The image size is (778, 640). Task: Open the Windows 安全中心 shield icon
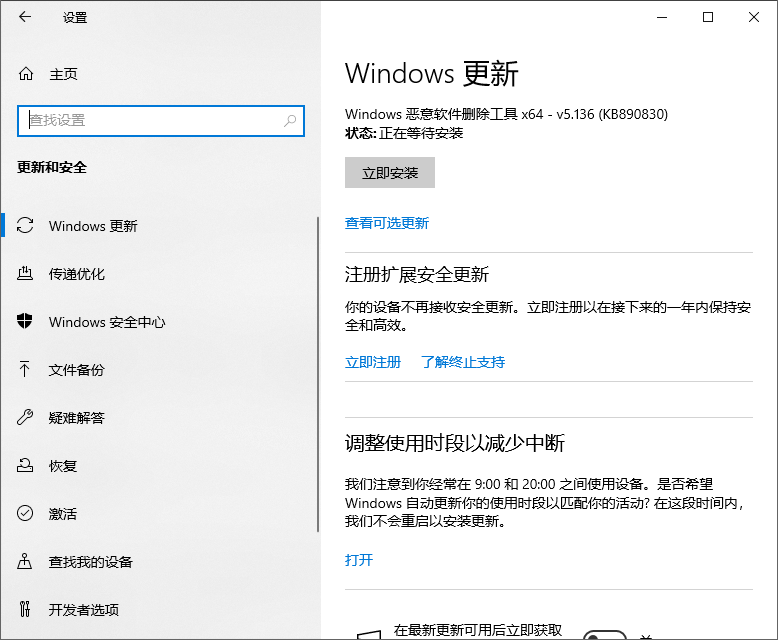click(x=25, y=321)
